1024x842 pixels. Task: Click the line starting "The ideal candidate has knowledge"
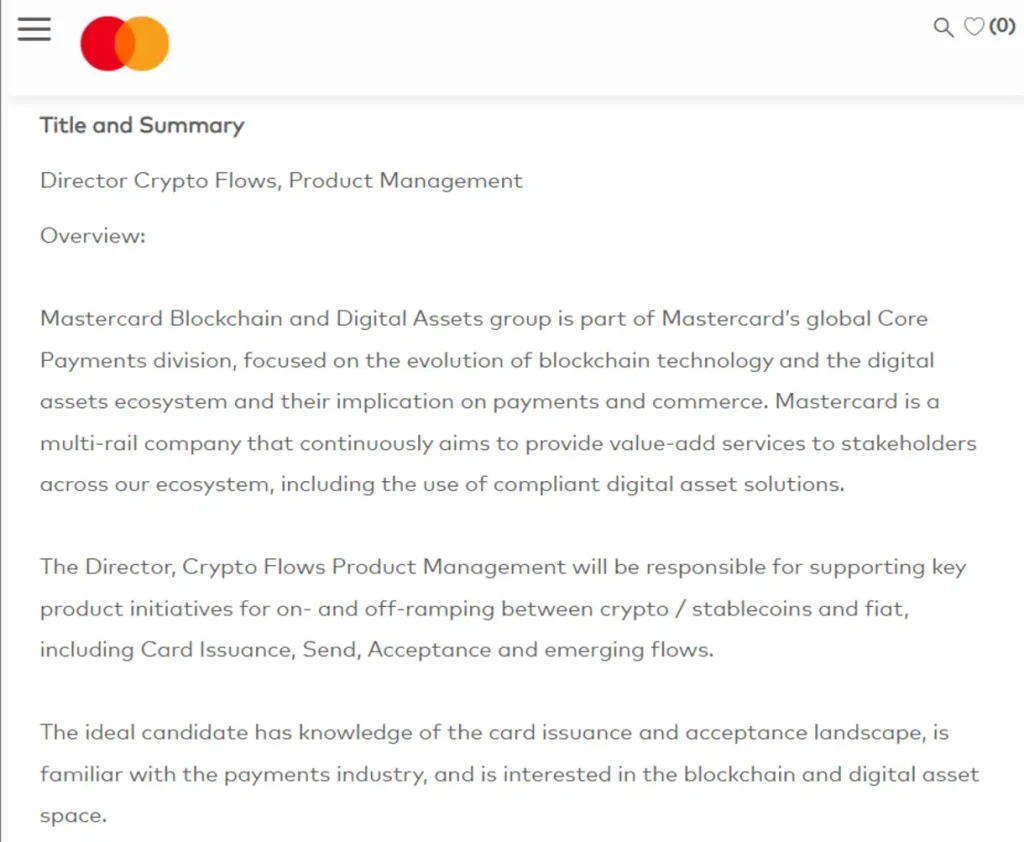494,733
